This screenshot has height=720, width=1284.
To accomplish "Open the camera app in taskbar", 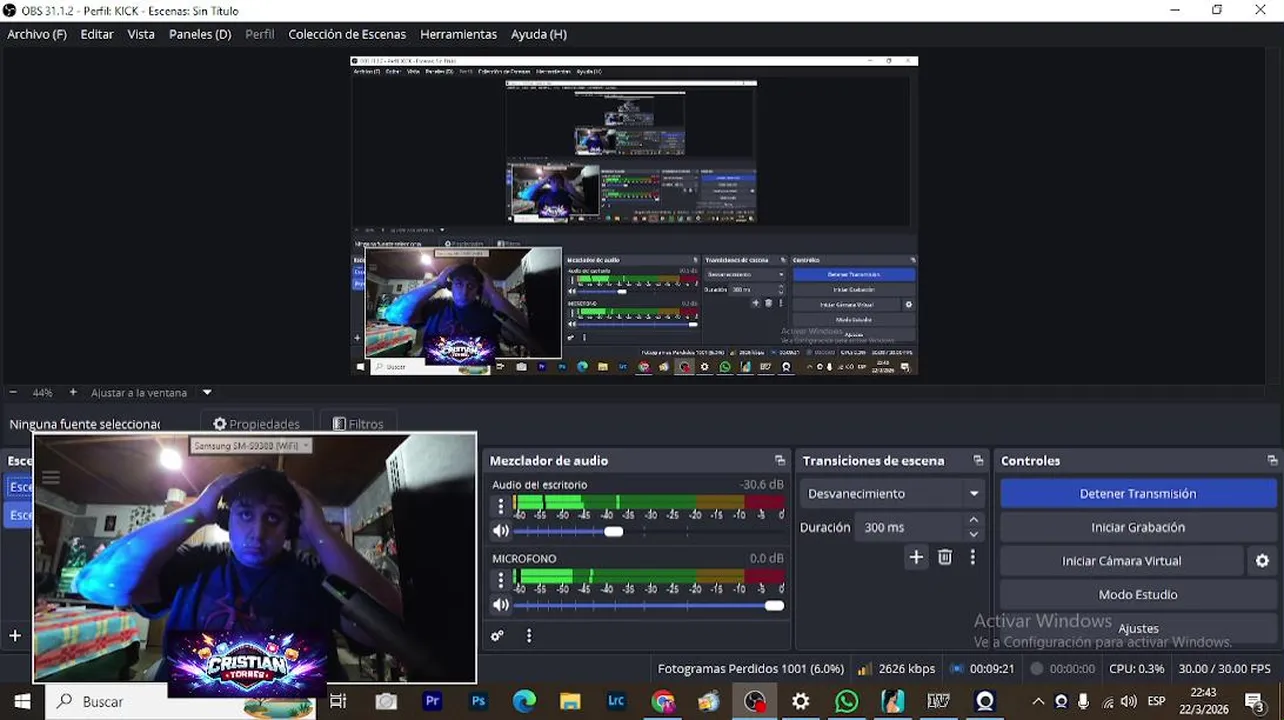I will tap(386, 702).
